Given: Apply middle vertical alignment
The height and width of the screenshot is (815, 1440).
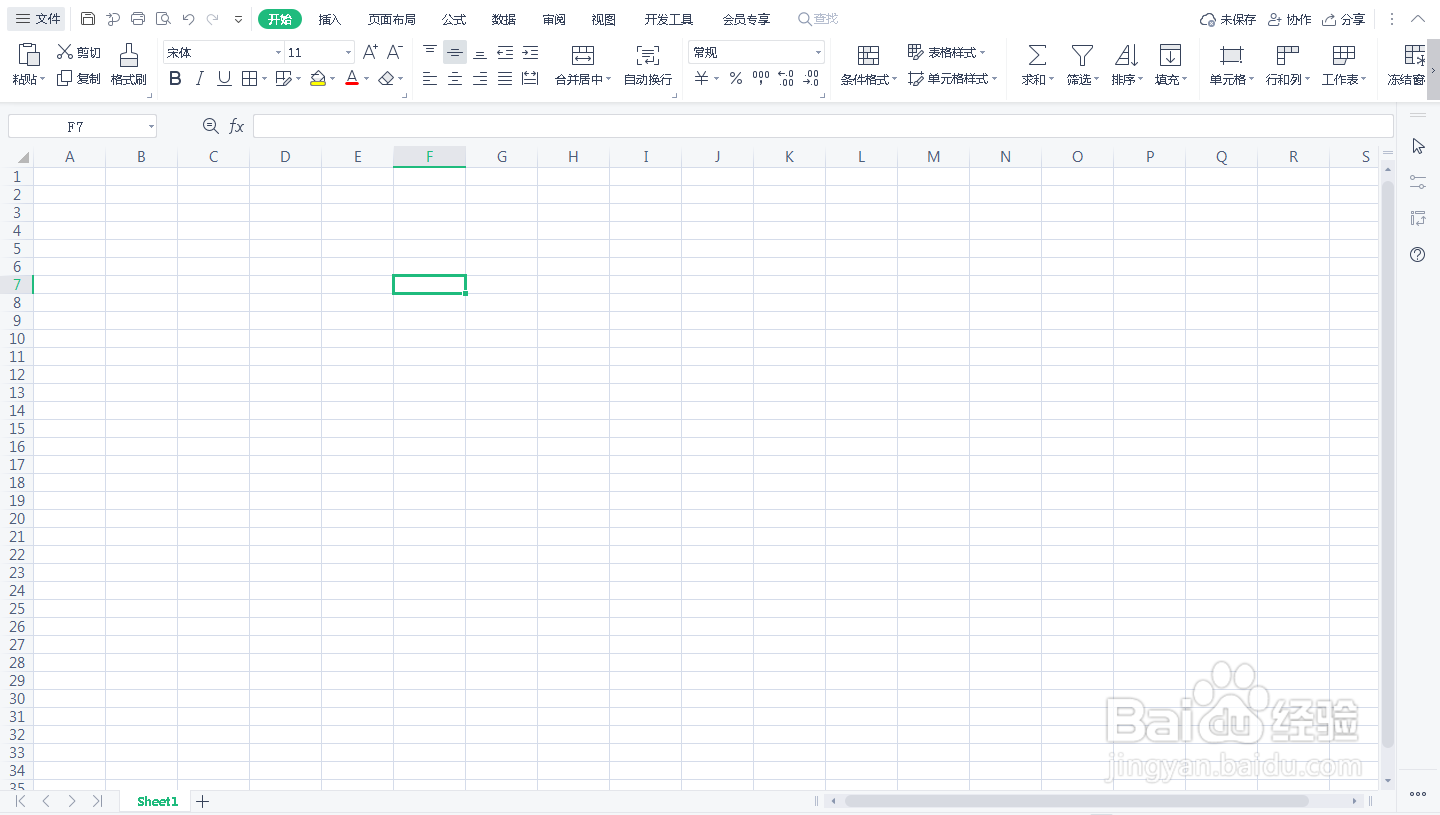Looking at the screenshot, I should [x=455, y=52].
